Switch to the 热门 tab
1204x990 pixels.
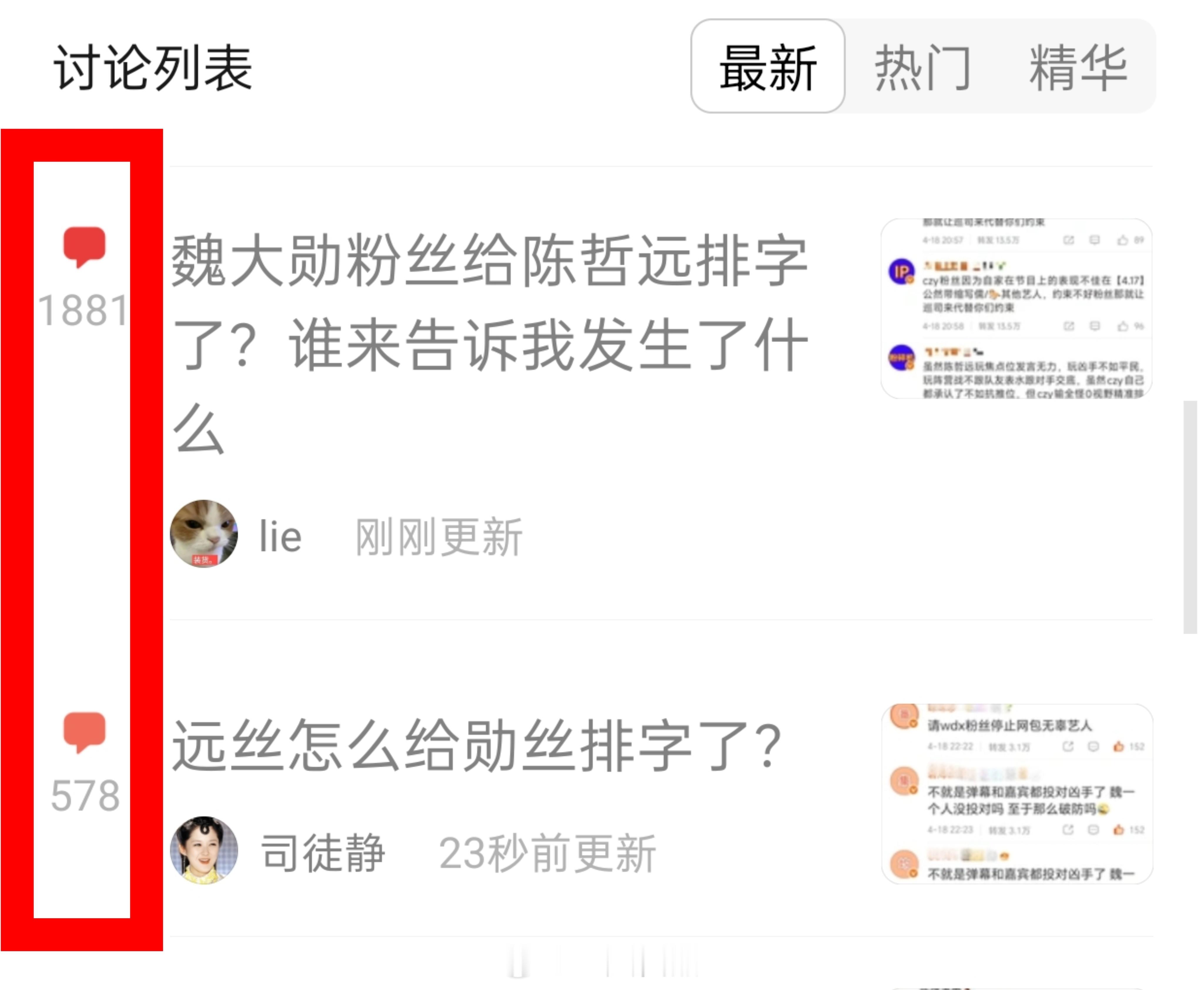click(x=922, y=67)
